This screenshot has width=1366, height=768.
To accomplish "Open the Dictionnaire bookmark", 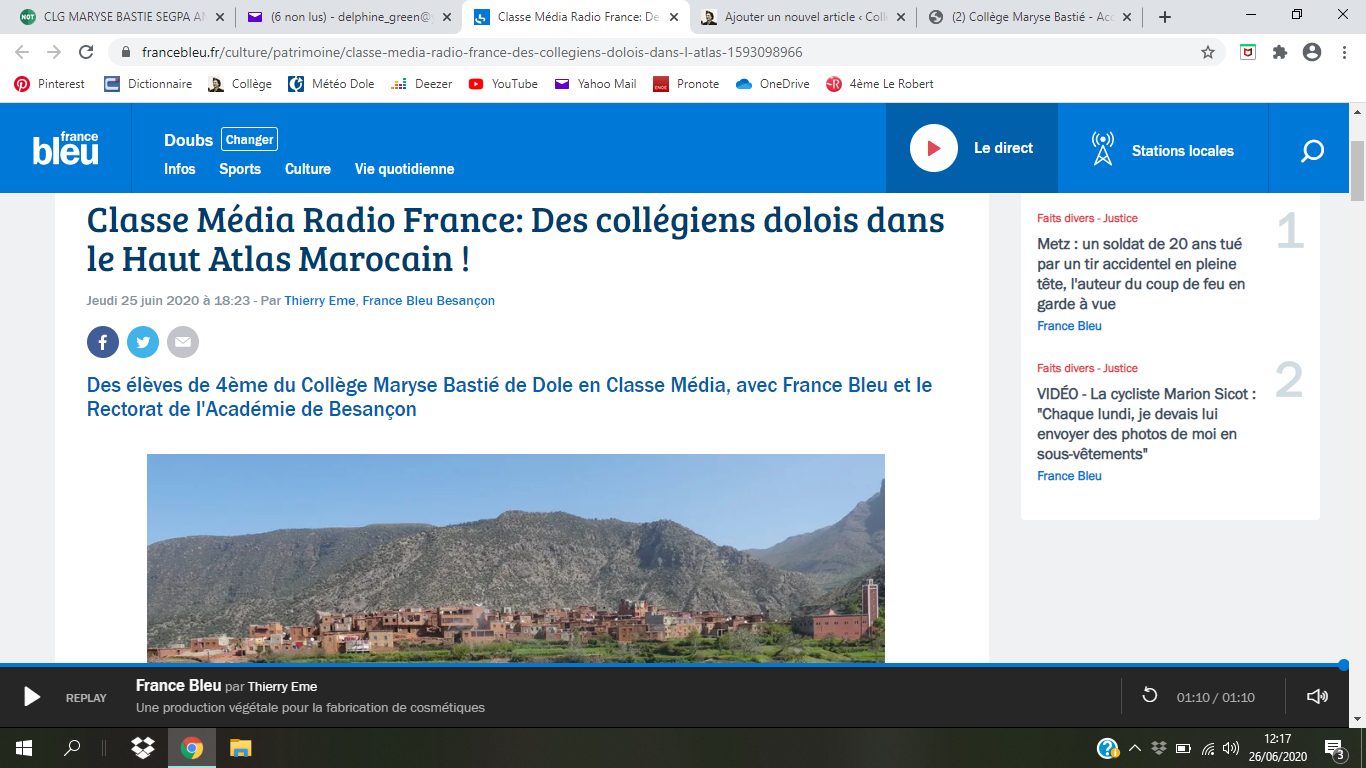I will pos(148,84).
